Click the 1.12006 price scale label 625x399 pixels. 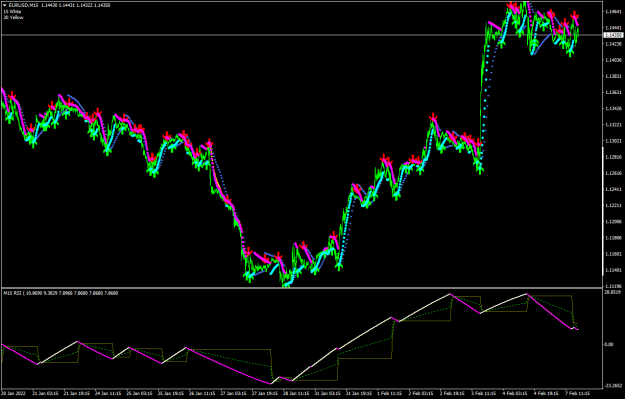(613, 222)
